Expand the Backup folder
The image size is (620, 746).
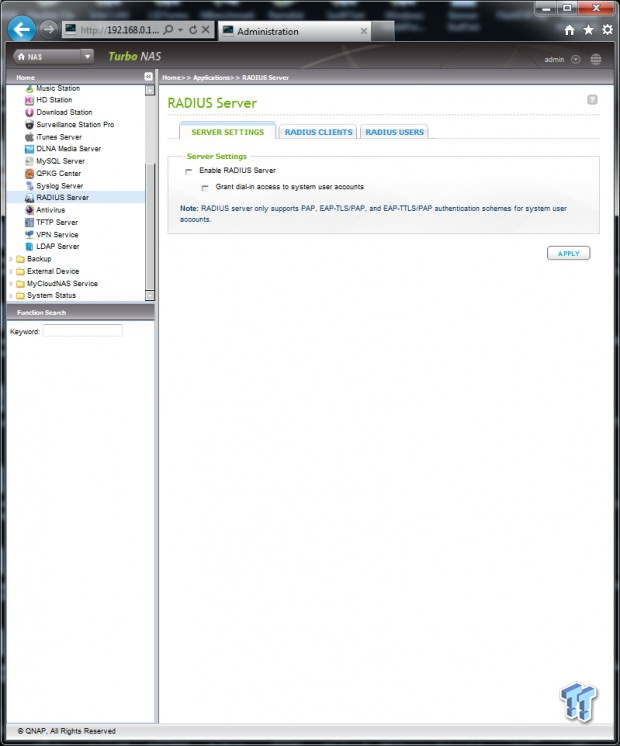(x=11, y=259)
